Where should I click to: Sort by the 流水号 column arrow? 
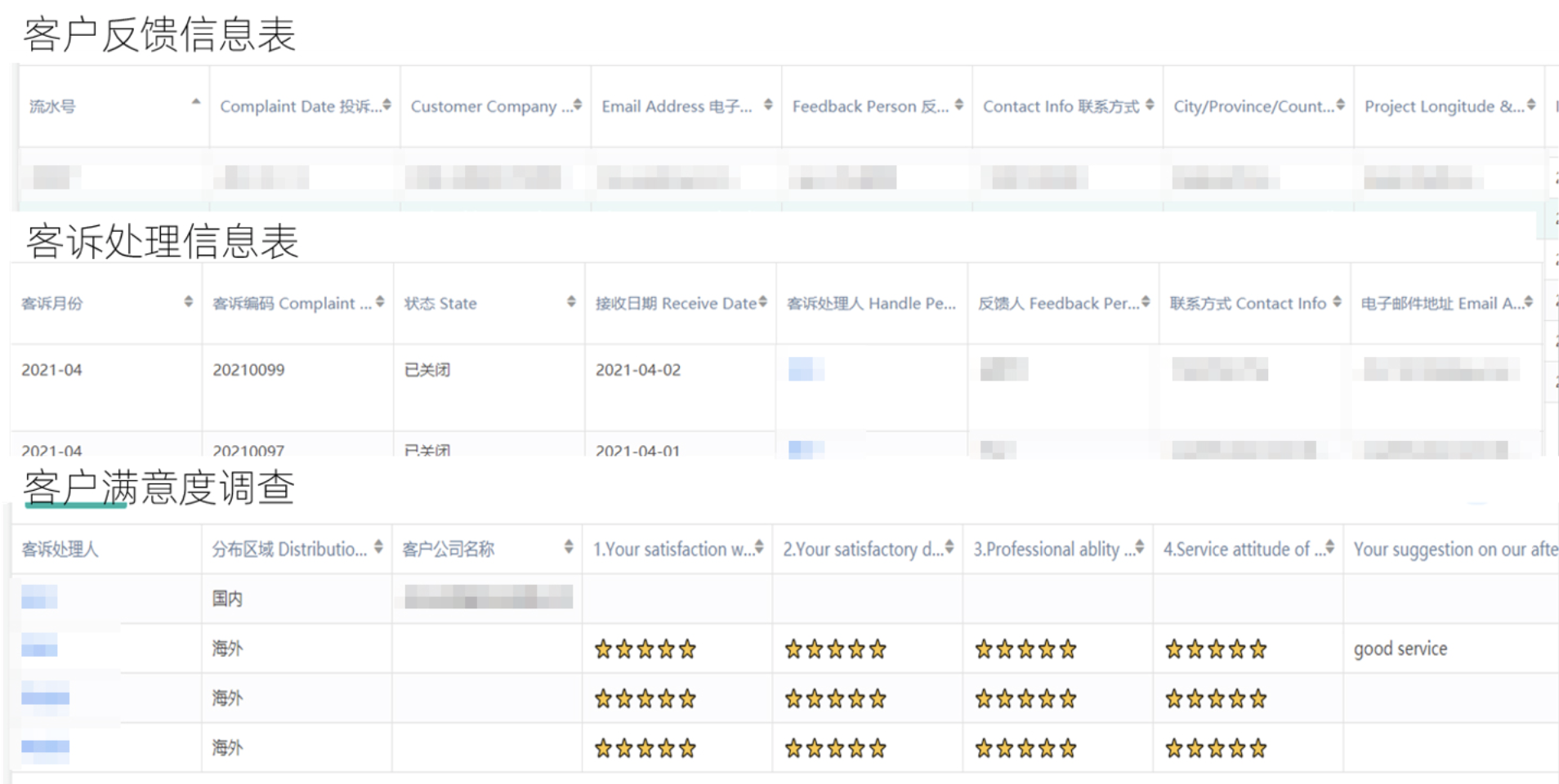pos(196,102)
